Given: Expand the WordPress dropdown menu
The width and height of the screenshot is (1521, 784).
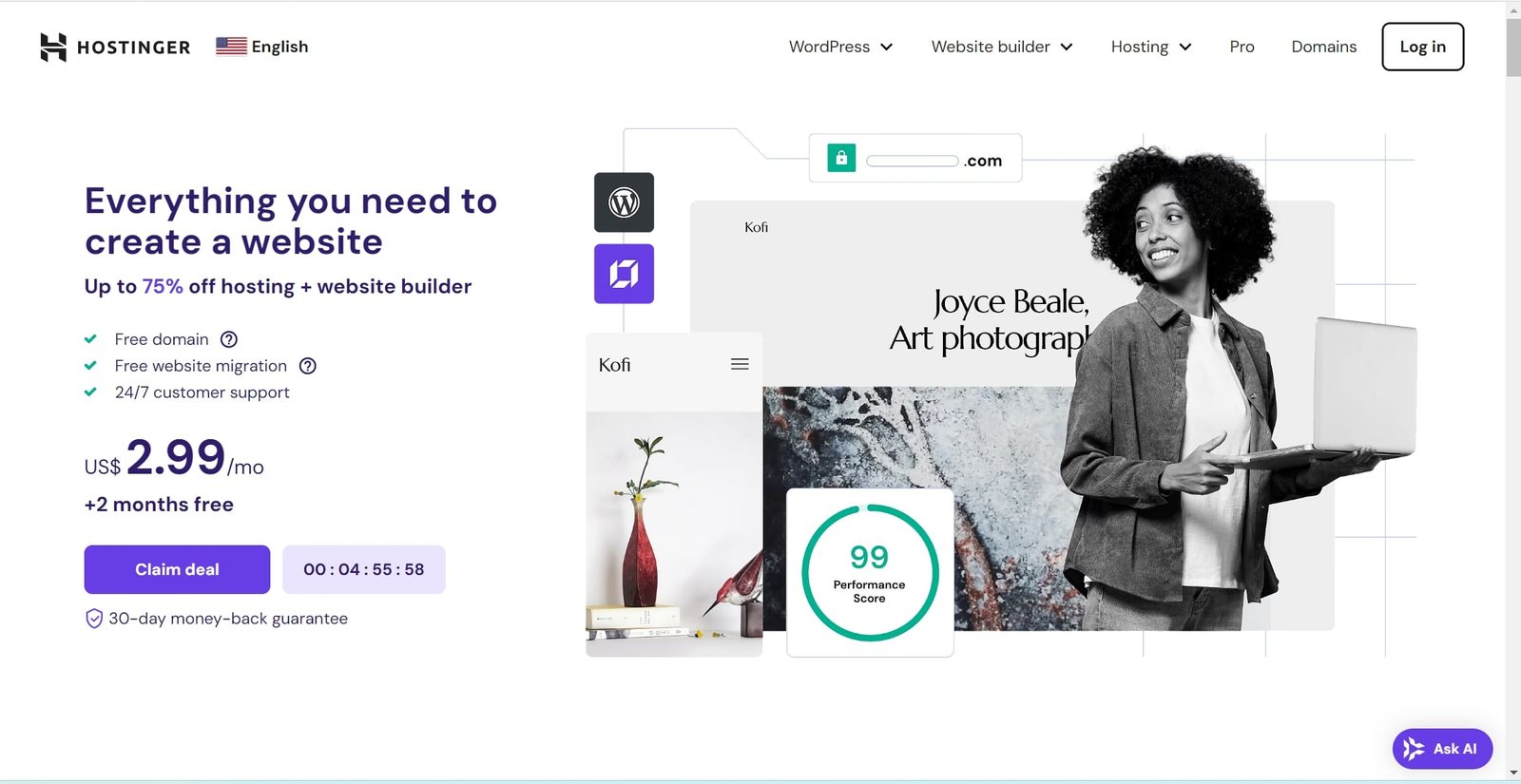Looking at the screenshot, I should [840, 47].
